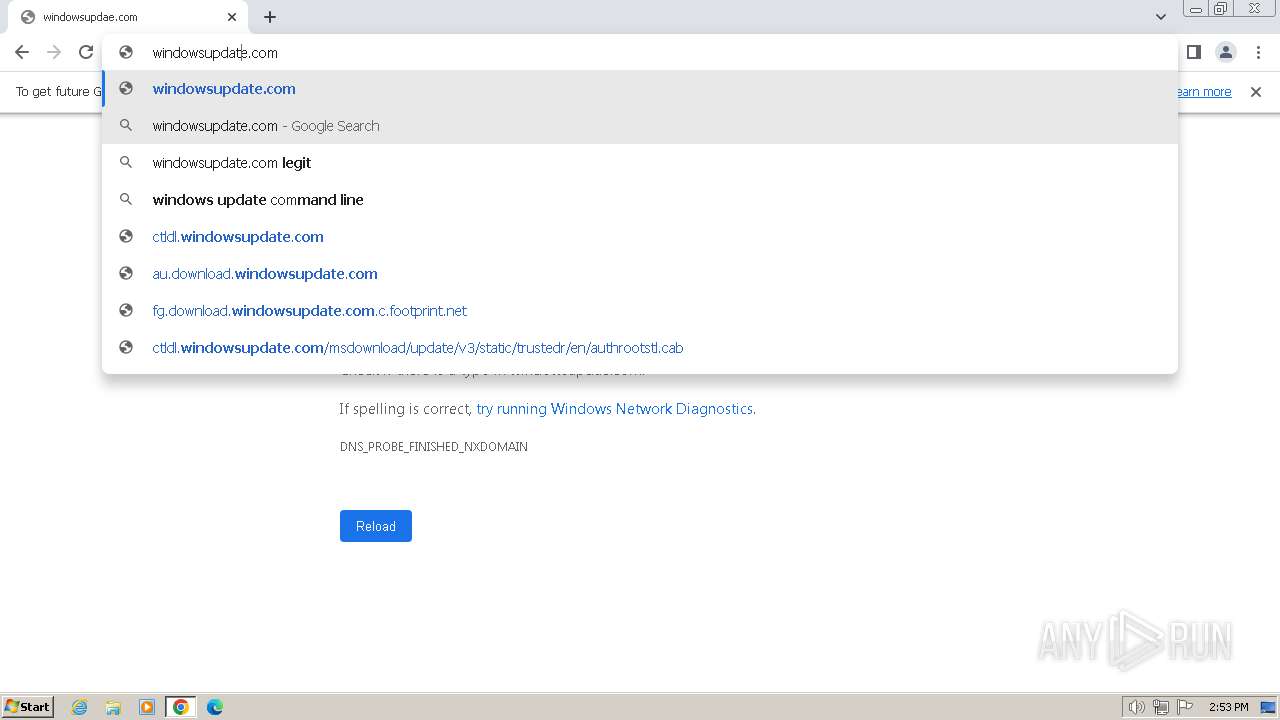Pick 'windows update command line' suggestion
Viewport: 1280px width, 720px height.
[x=640, y=200]
